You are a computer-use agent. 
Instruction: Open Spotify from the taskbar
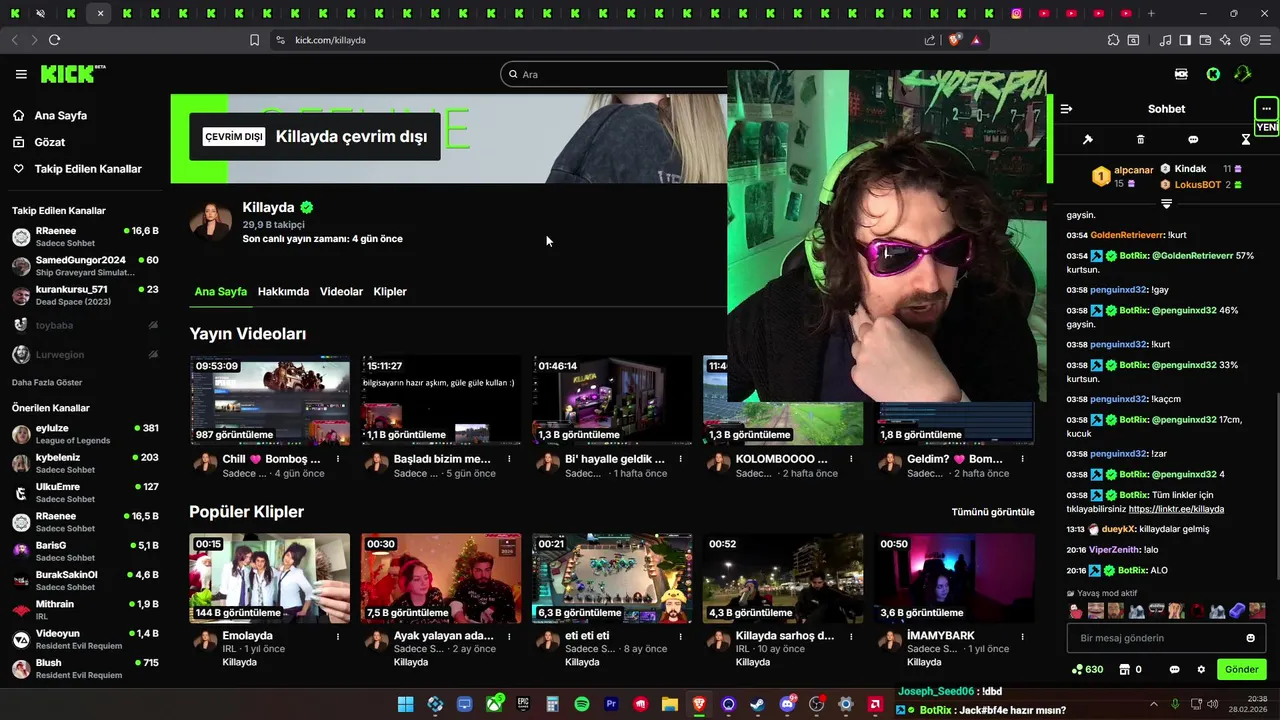582,704
